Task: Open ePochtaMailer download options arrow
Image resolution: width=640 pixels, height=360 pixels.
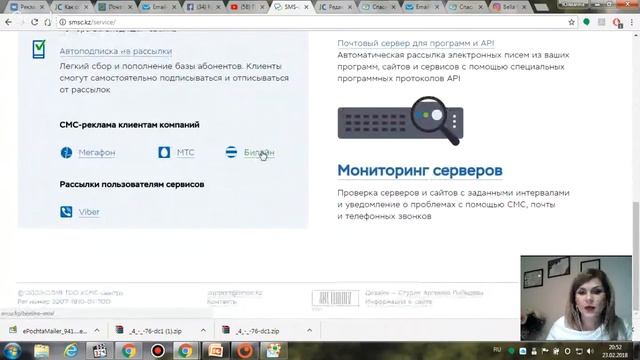Action: point(97,330)
